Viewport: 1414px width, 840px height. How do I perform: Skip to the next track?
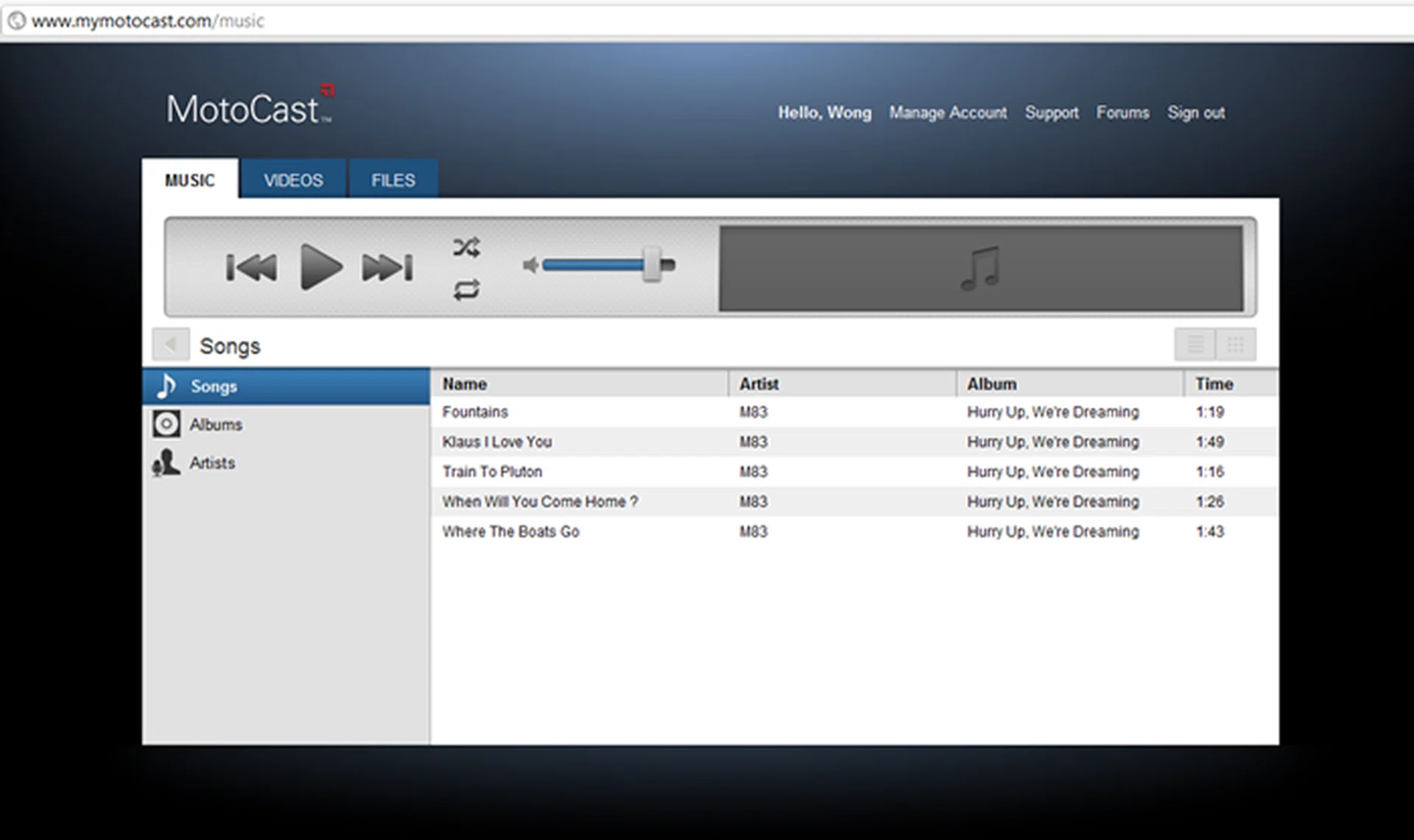pyautogui.click(x=386, y=267)
